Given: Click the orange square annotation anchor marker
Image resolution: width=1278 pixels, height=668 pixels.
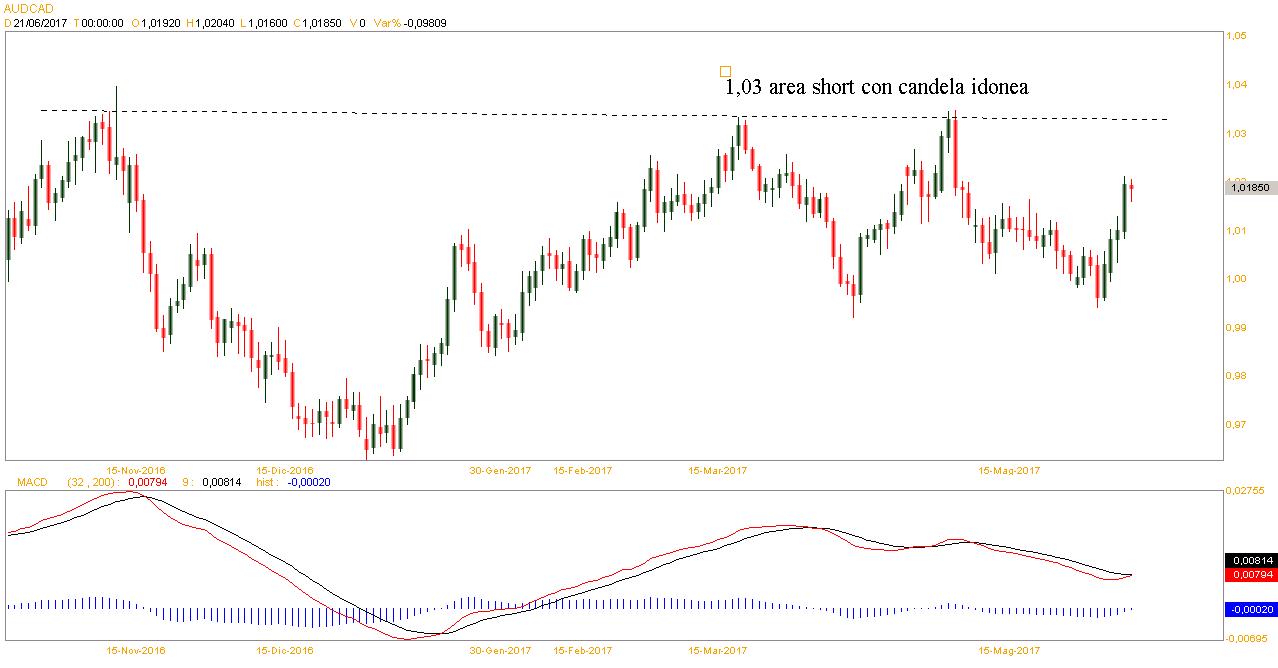Looking at the screenshot, I should (725, 71).
